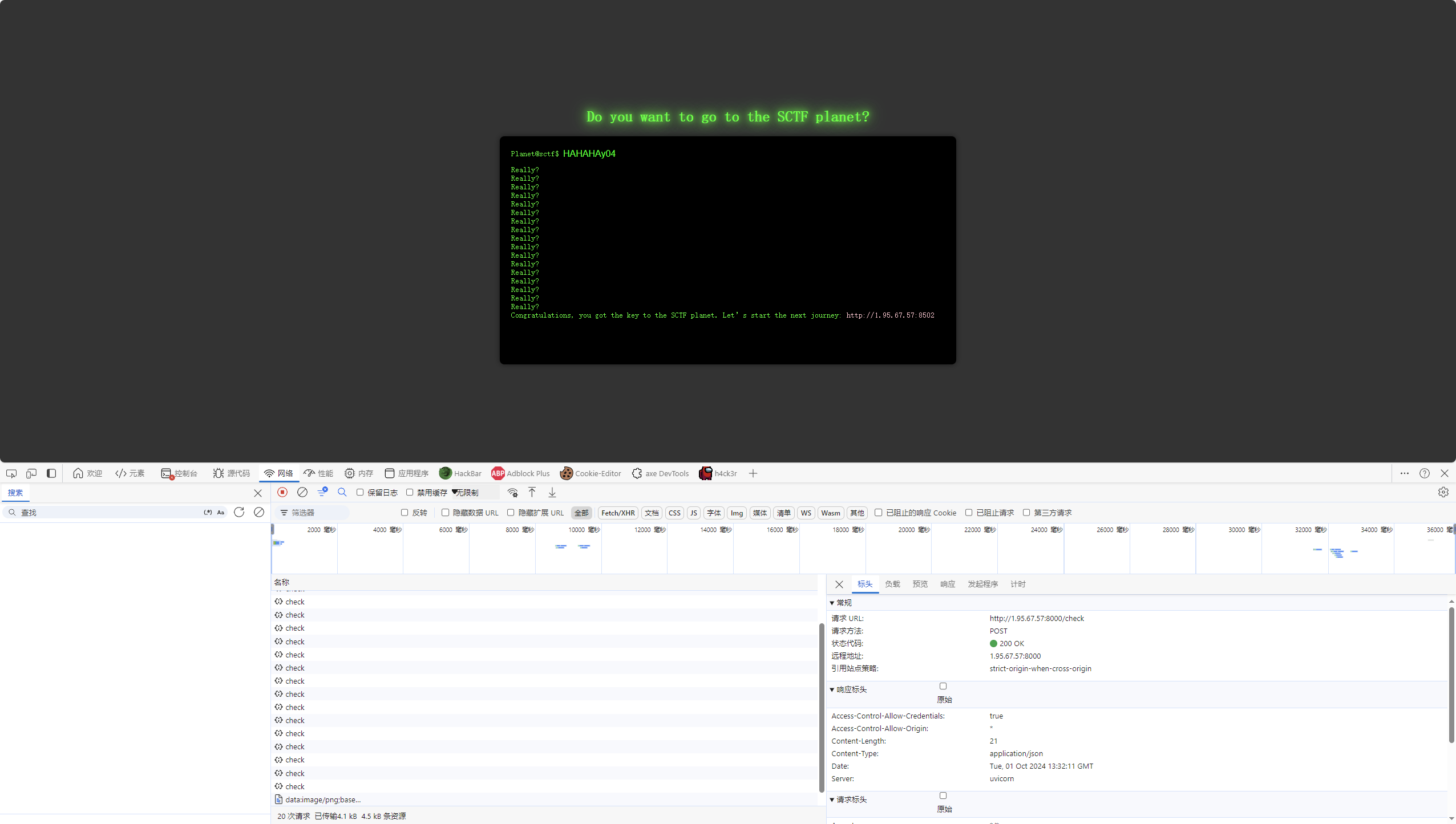Toggle device emulation icon

point(31,473)
